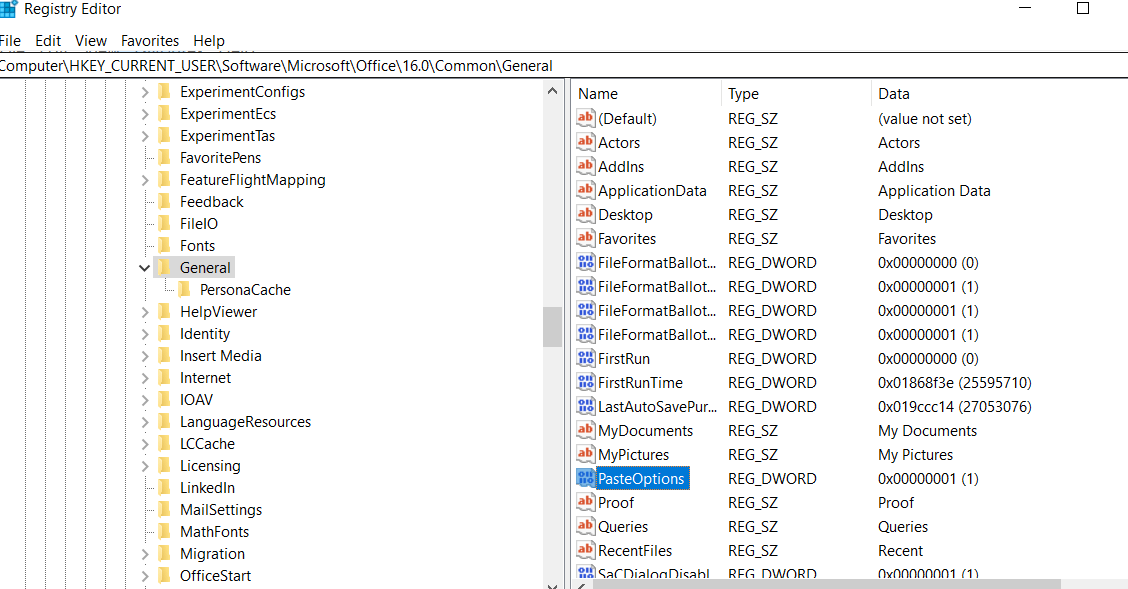Expand the LanguageResources key
The width and height of the screenshot is (1128, 589).
click(145, 421)
